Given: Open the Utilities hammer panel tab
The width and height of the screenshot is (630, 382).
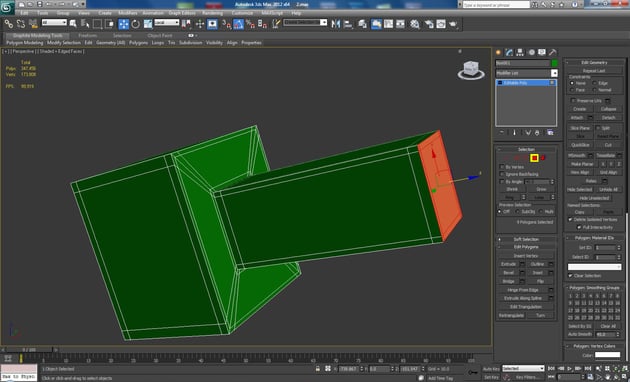Looking at the screenshot, I should (553, 52).
